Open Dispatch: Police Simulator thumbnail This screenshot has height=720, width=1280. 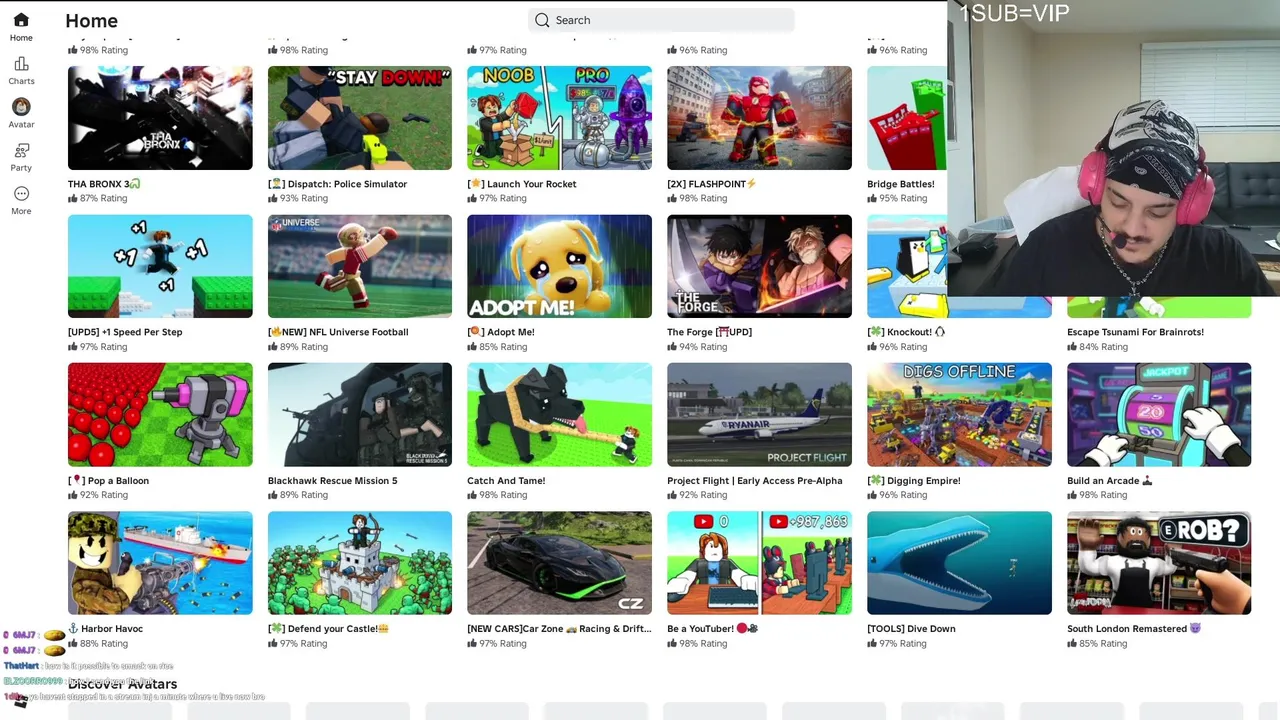pyautogui.click(x=360, y=118)
